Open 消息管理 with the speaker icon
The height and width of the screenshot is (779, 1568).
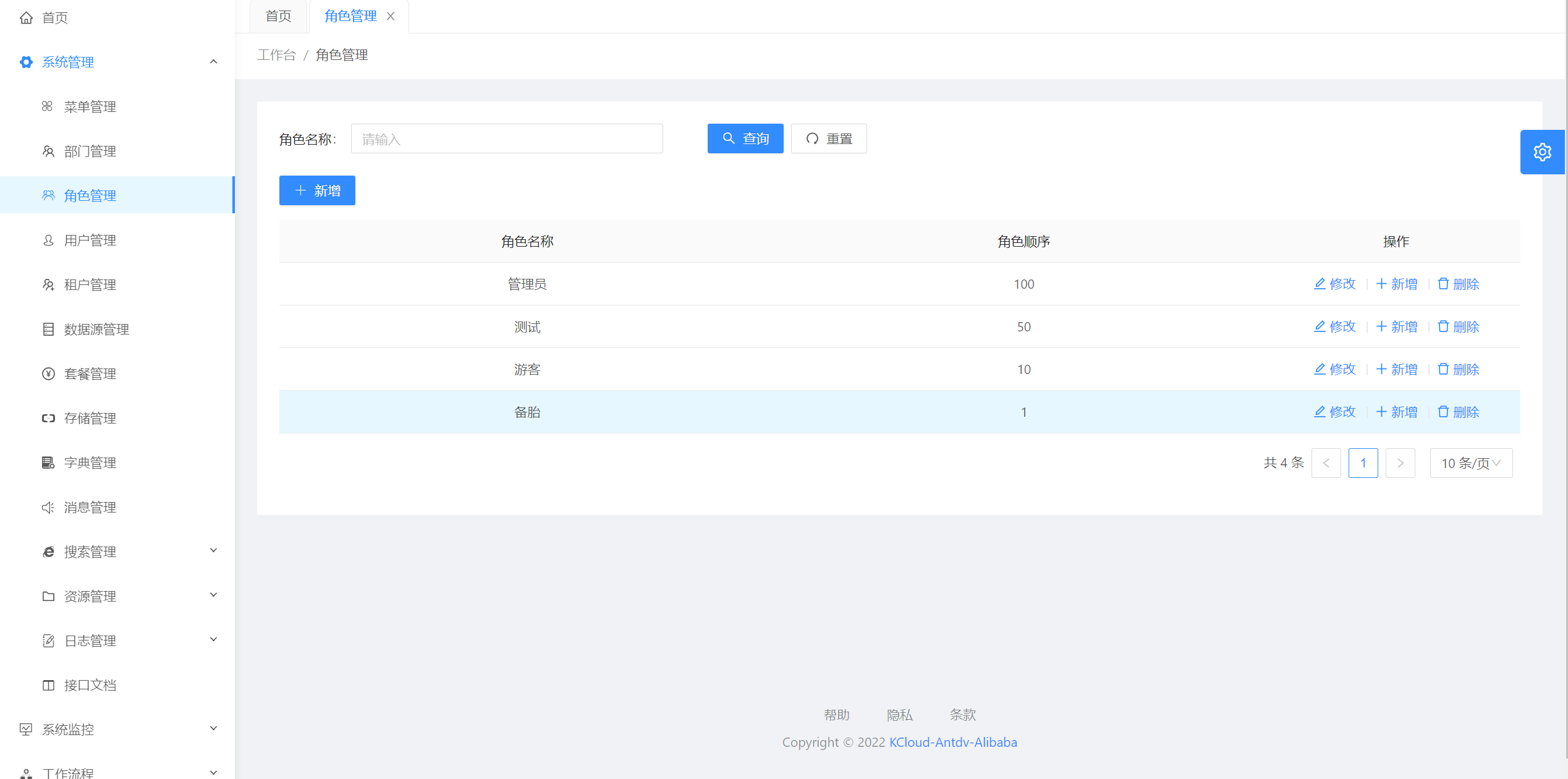pyautogui.click(x=90, y=508)
